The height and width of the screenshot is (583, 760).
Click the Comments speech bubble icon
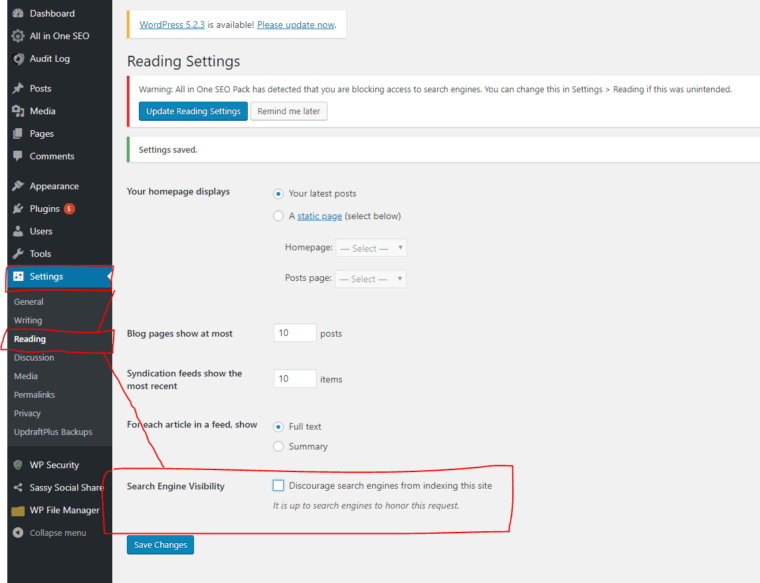tap(18, 156)
